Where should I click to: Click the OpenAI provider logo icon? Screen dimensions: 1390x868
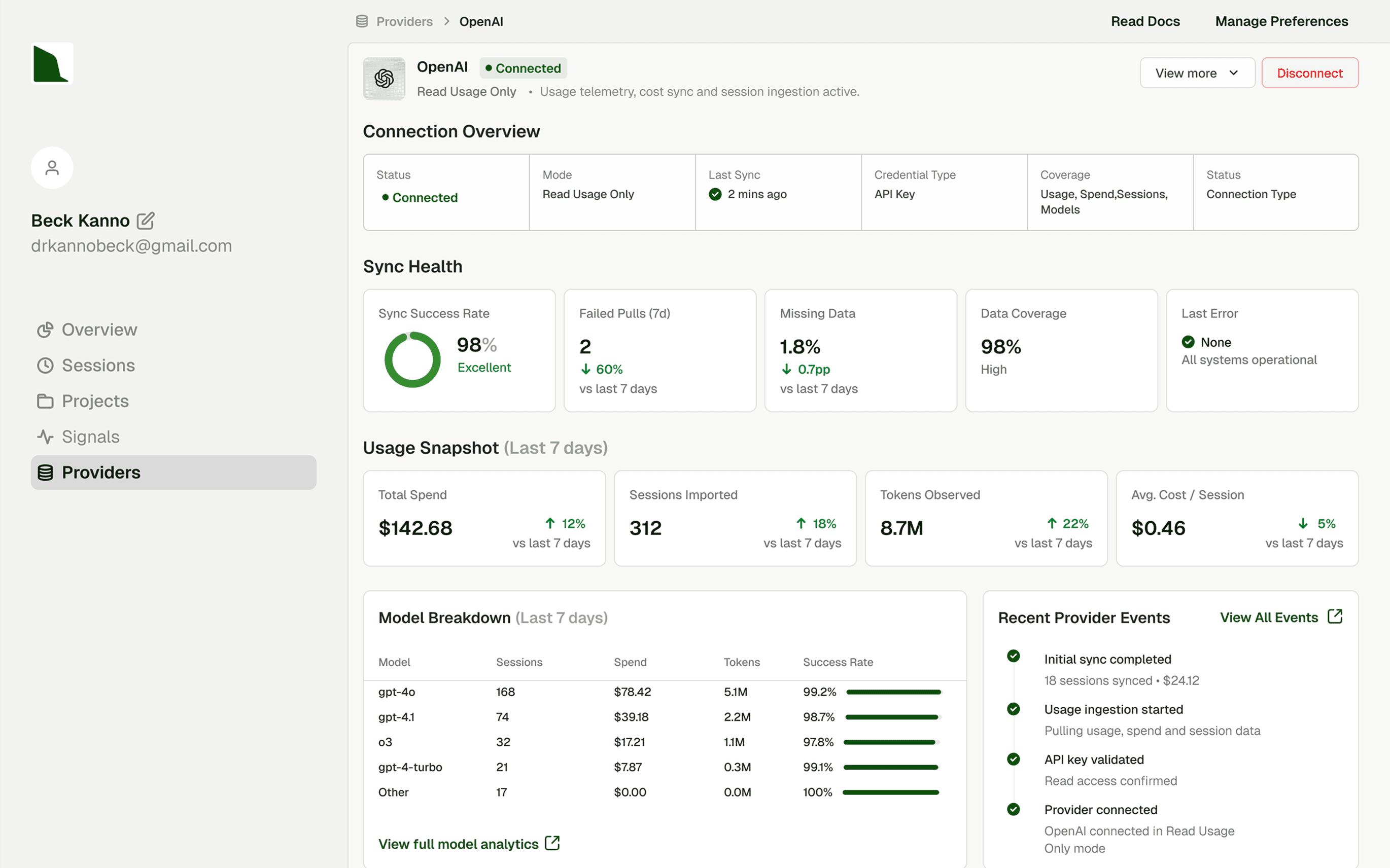384,78
